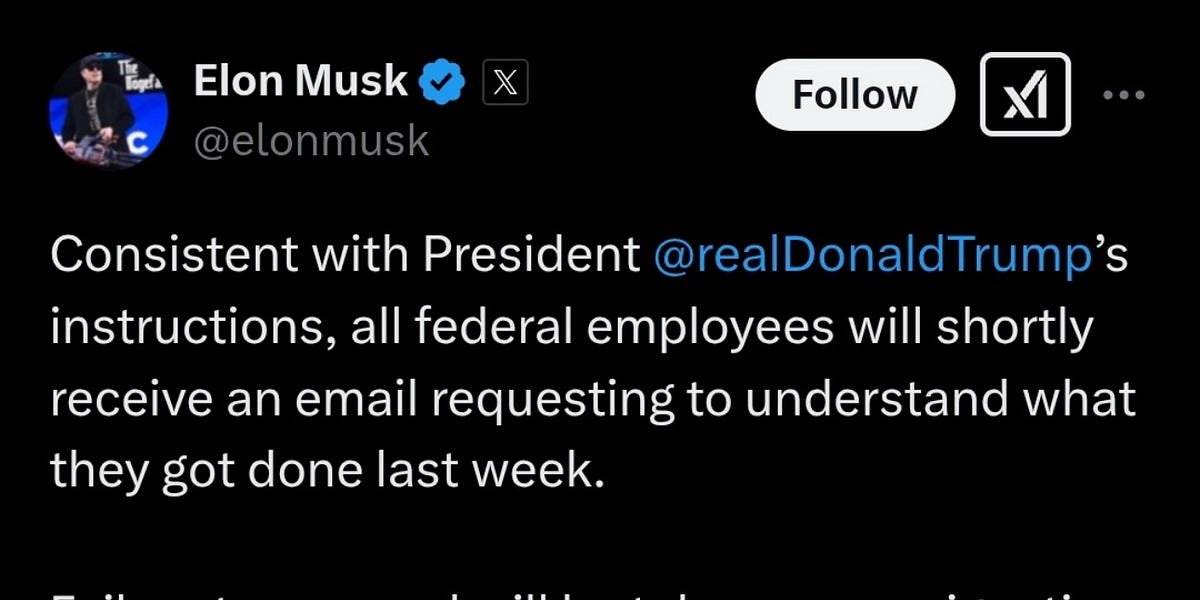Viewport: 1200px width, 600px height.
Task: Open Grok's explanation dropdown for this tweet
Action: tap(1026, 93)
